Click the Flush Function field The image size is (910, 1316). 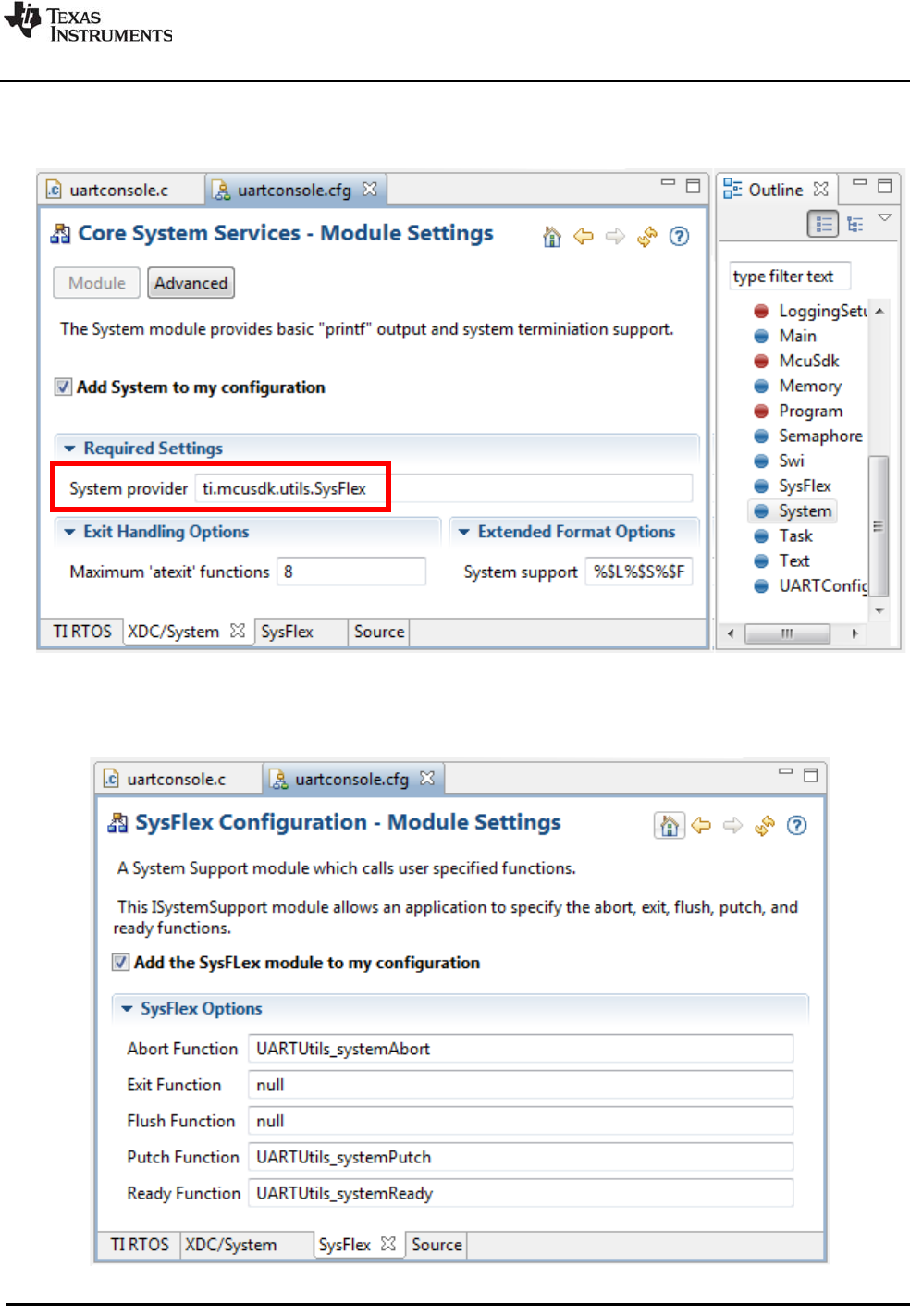click(521, 1121)
